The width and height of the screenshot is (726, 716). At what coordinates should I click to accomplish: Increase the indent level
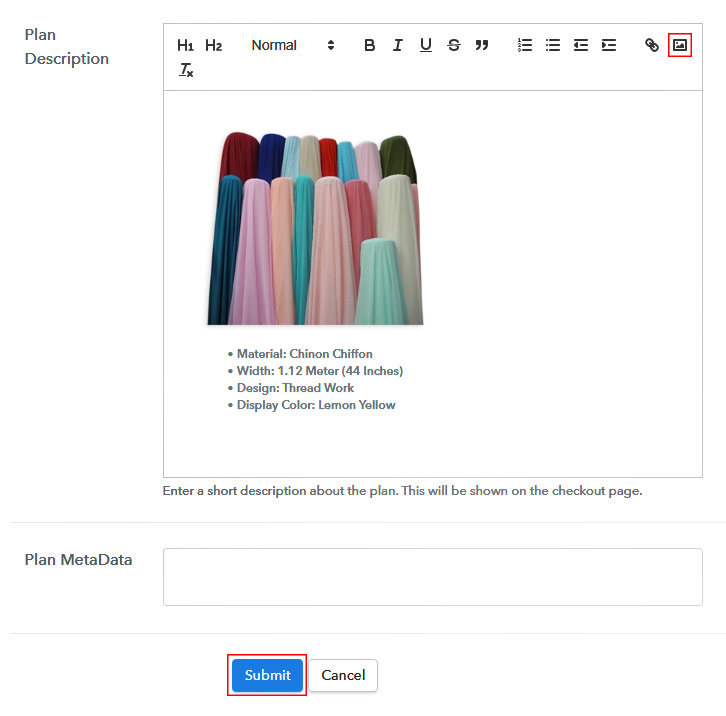point(609,45)
